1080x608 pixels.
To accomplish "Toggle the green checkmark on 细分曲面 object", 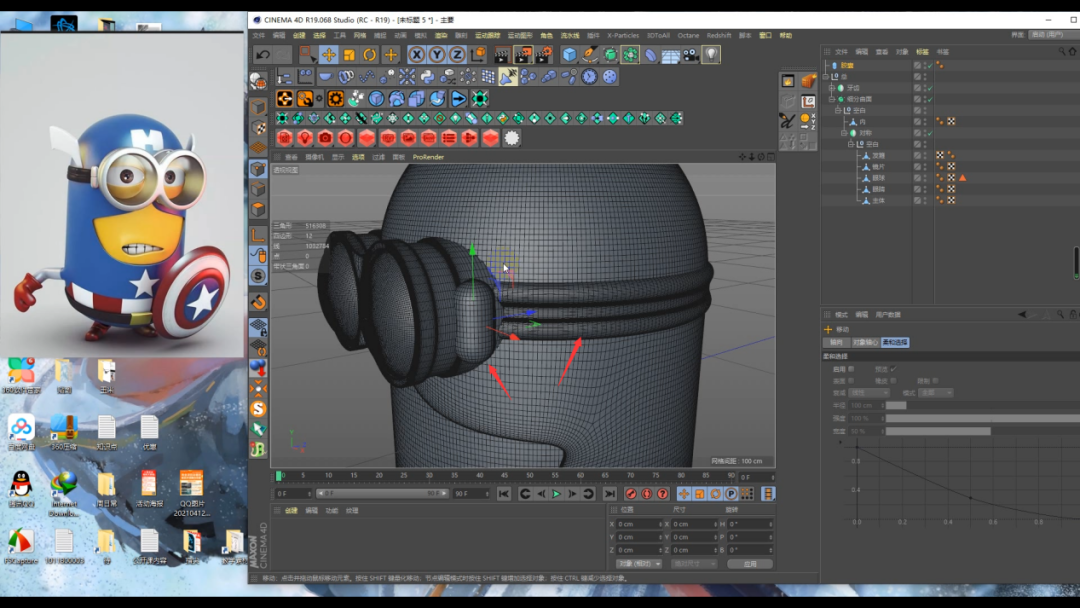I will click(929, 99).
